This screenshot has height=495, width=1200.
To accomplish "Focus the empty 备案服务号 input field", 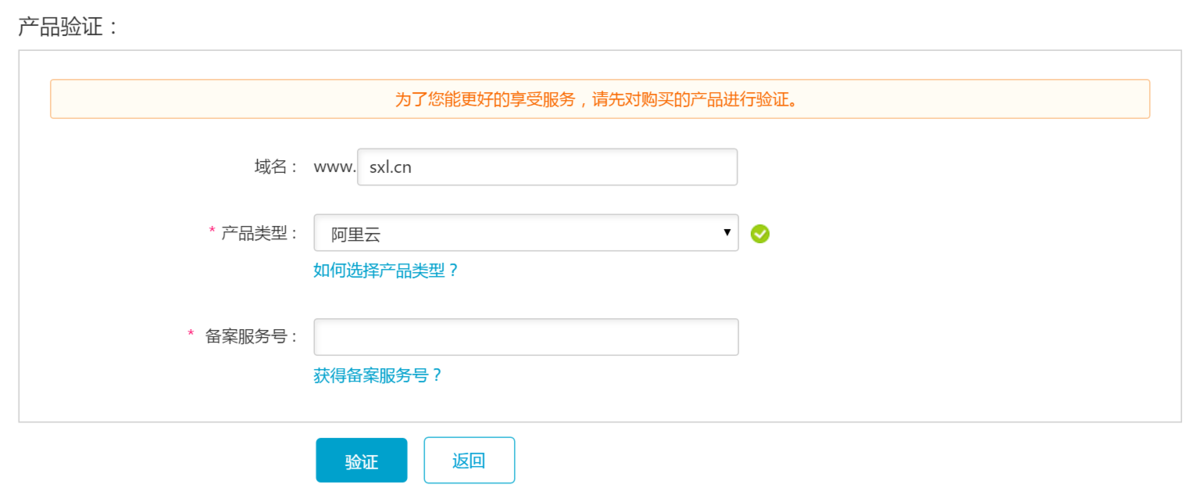I will point(526,337).
